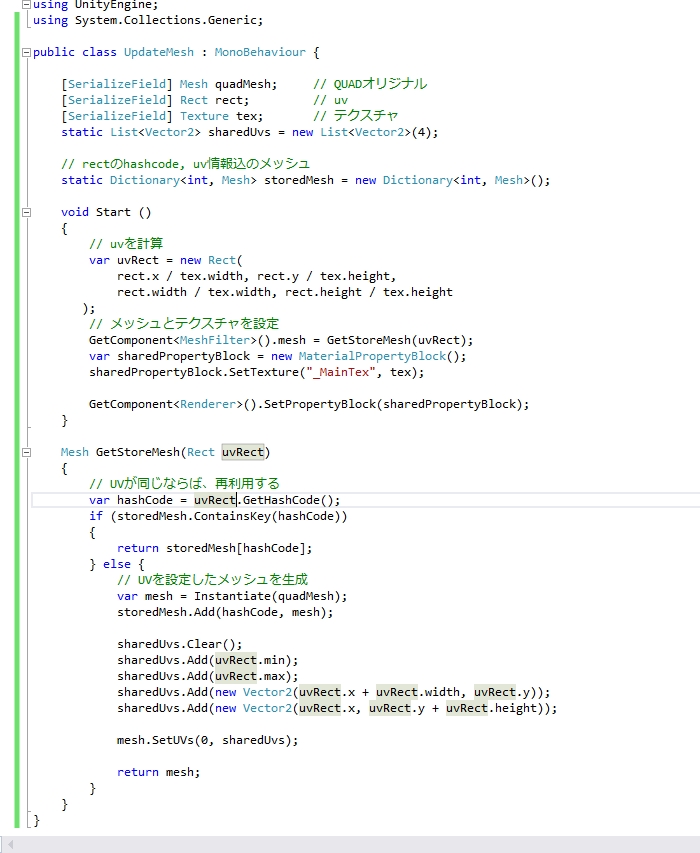Screen dimensions: 700x853
Task: Click 'MaterialPropertyBlock' constructor text
Action: pos(372,356)
